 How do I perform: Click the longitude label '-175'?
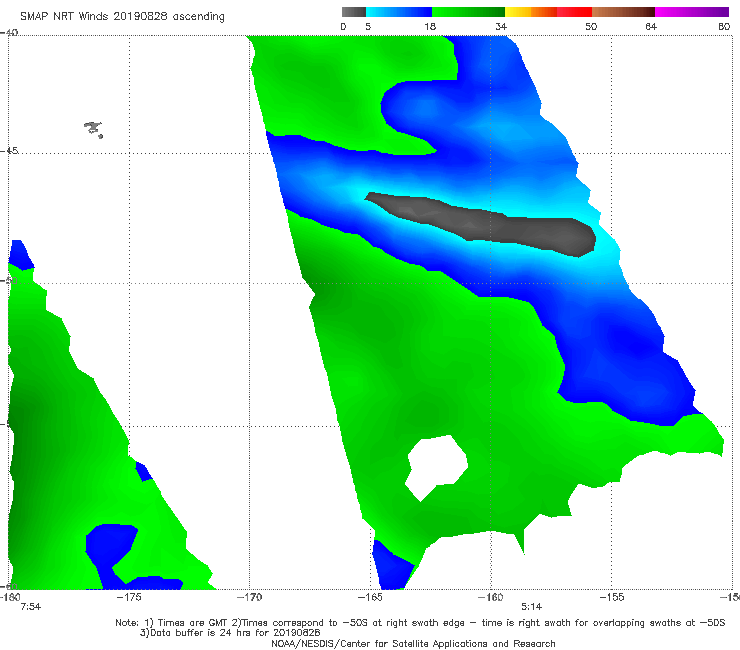tap(129, 597)
